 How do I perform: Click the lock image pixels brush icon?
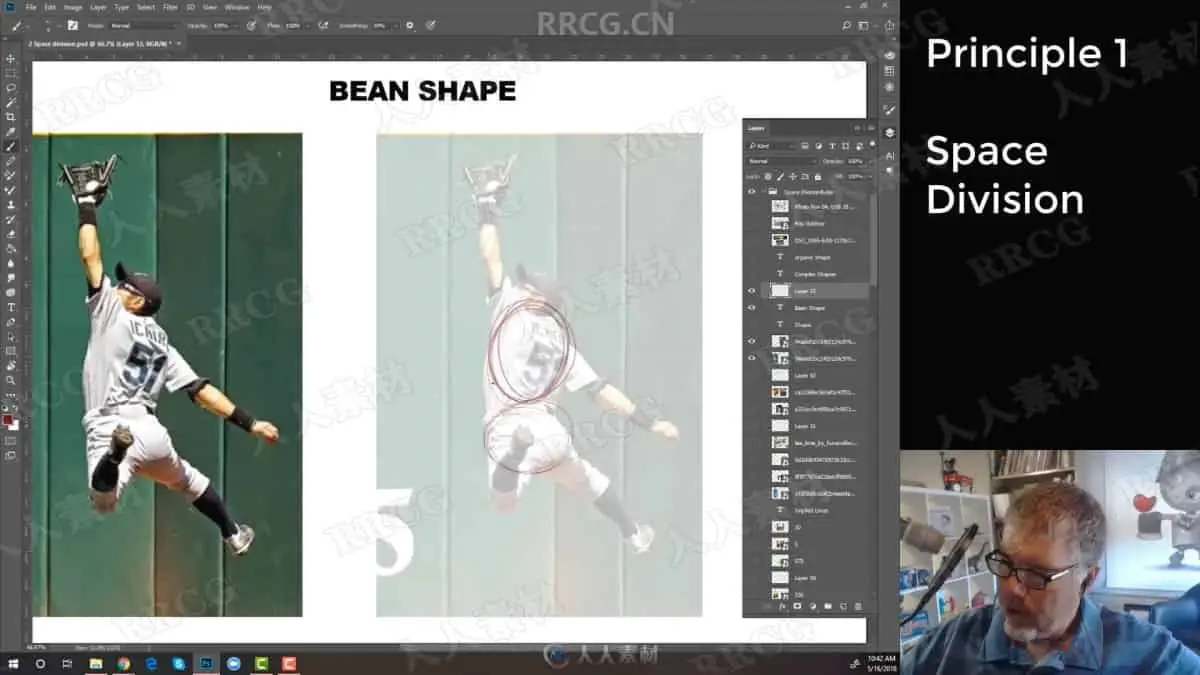(780, 177)
